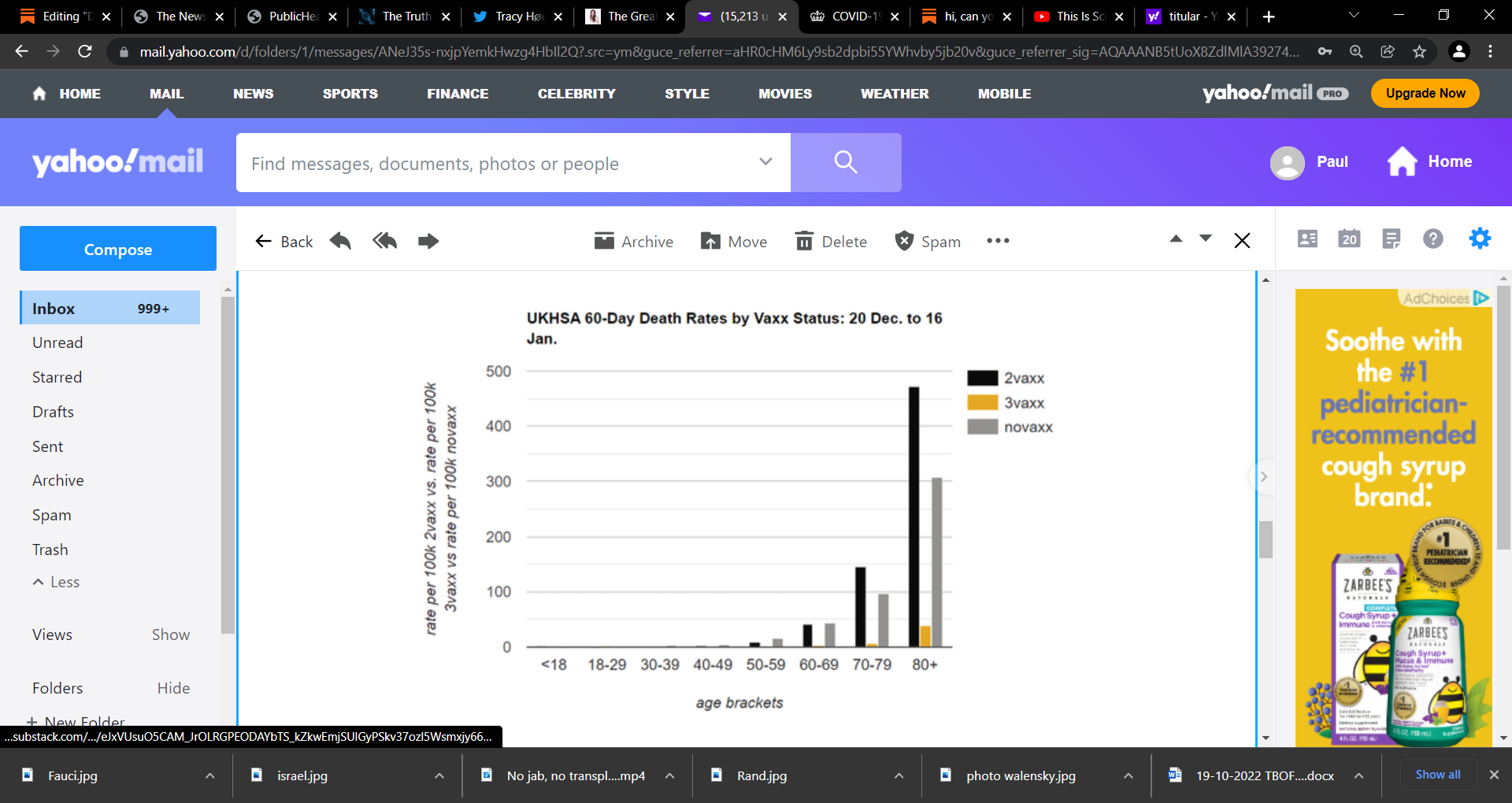
Task: Open the Paul account profile
Action: coord(1309,162)
